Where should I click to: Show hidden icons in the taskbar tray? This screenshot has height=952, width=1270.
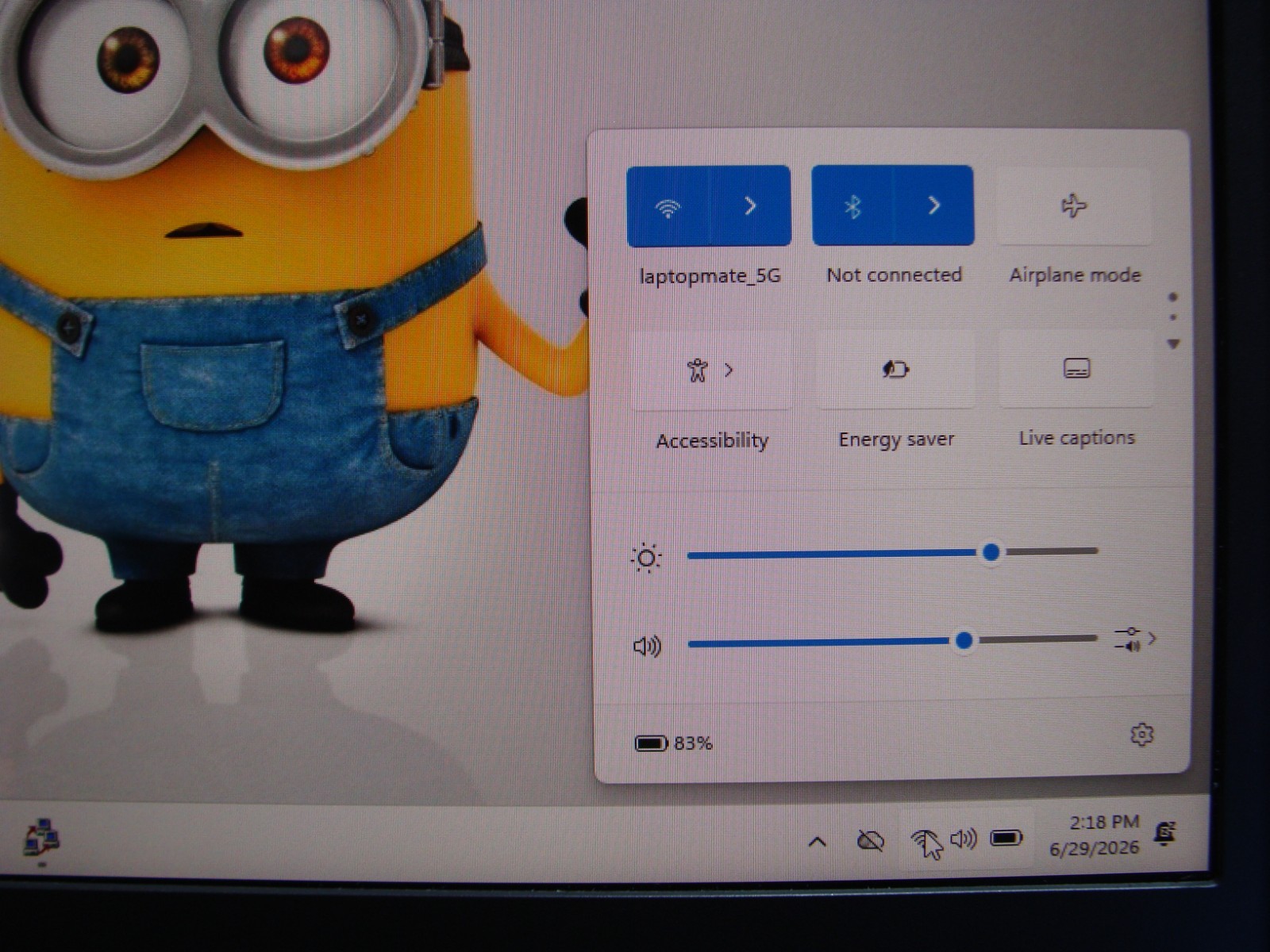click(817, 842)
